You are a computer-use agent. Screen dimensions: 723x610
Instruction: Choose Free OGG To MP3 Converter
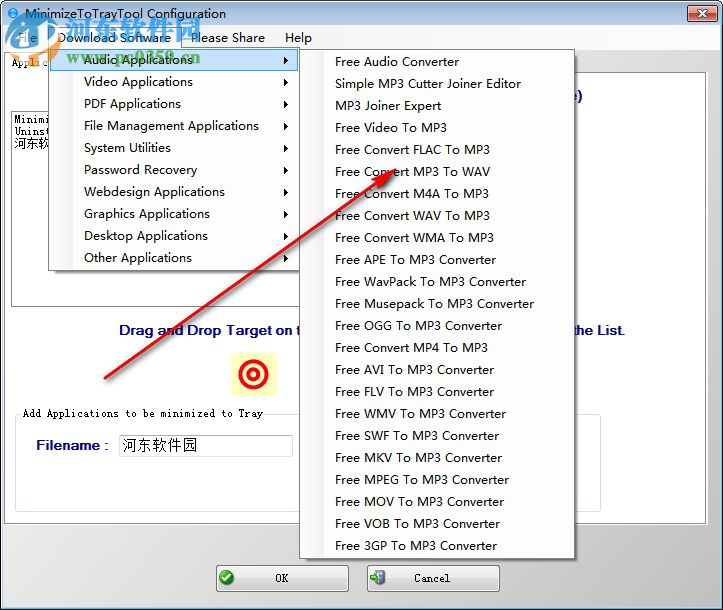pos(437,326)
